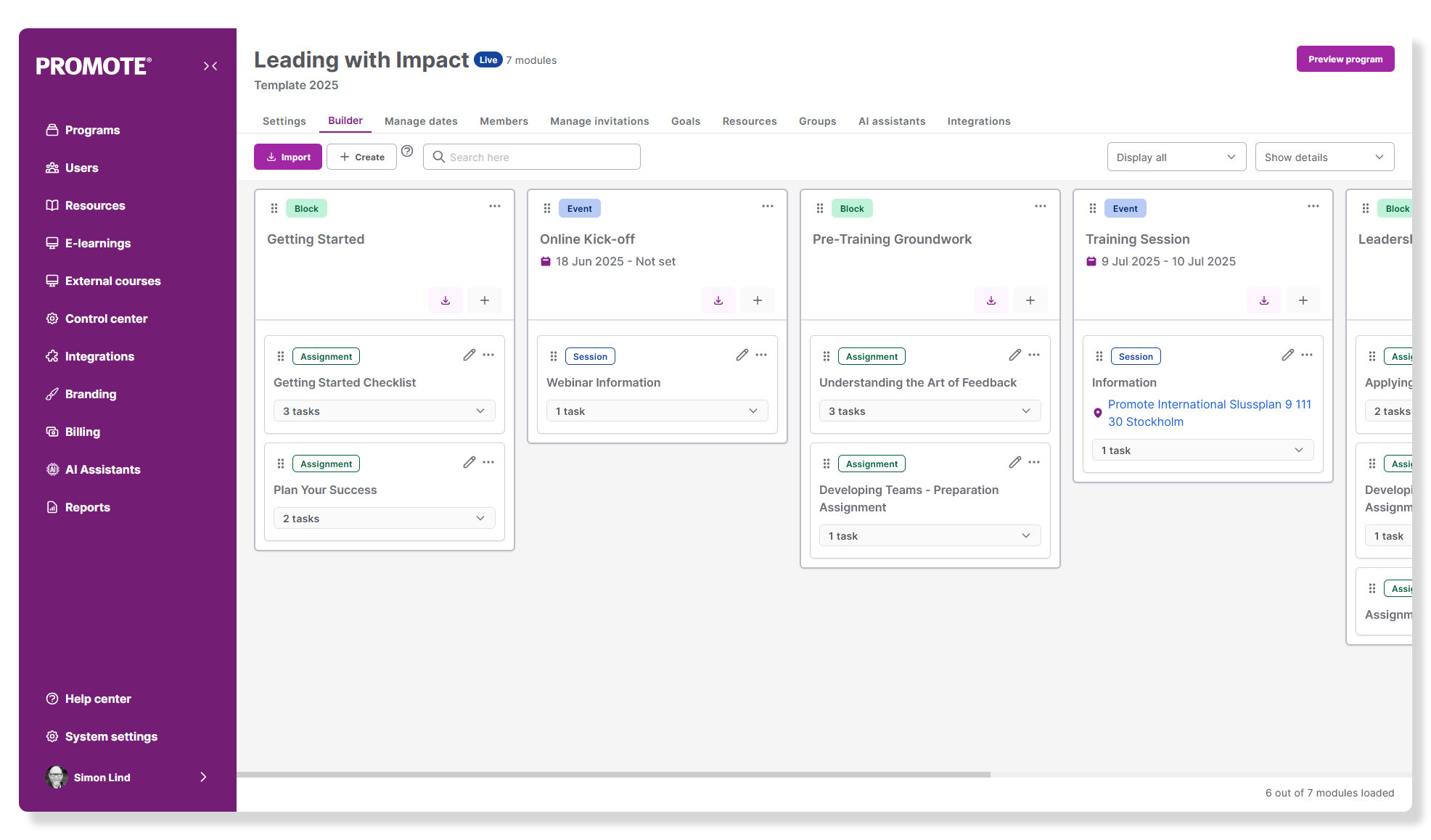Expand 1 task under Information session
Screen dimensions: 1431x840
coord(1203,450)
